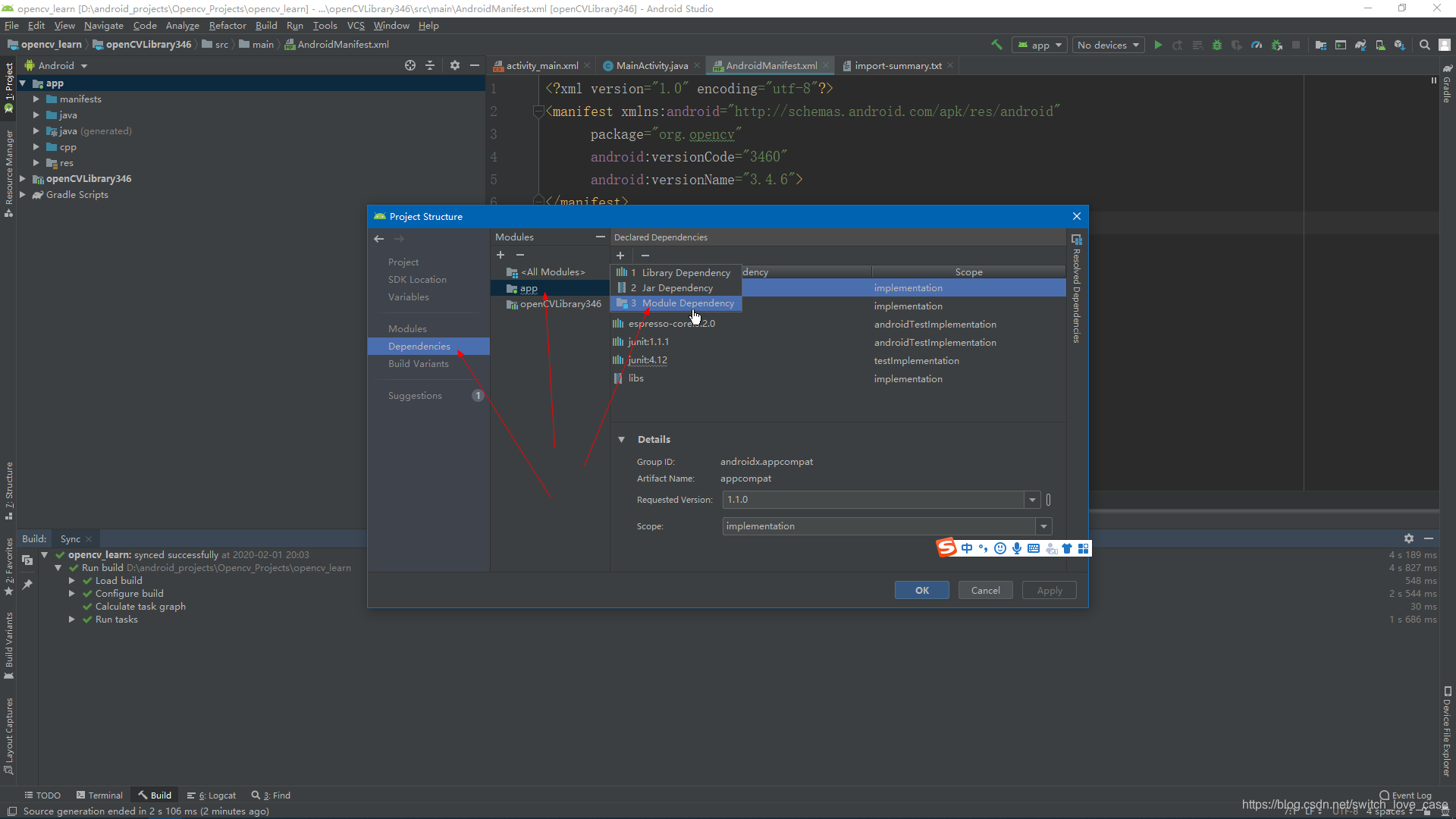Open Project panel settings gear
The width and height of the screenshot is (1456, 819).
coord(455,65)
